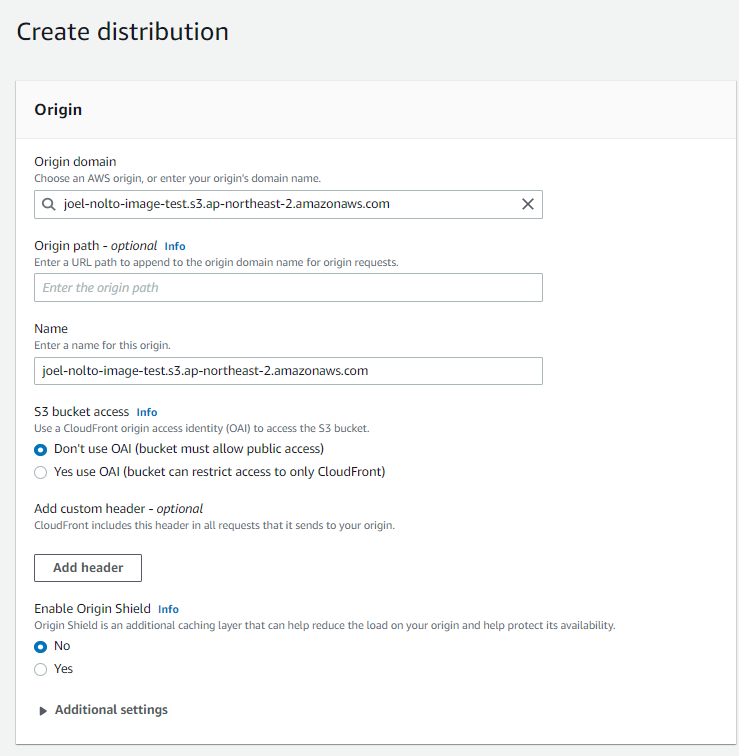Select No for Enable Origin Shield

[41, 647]
